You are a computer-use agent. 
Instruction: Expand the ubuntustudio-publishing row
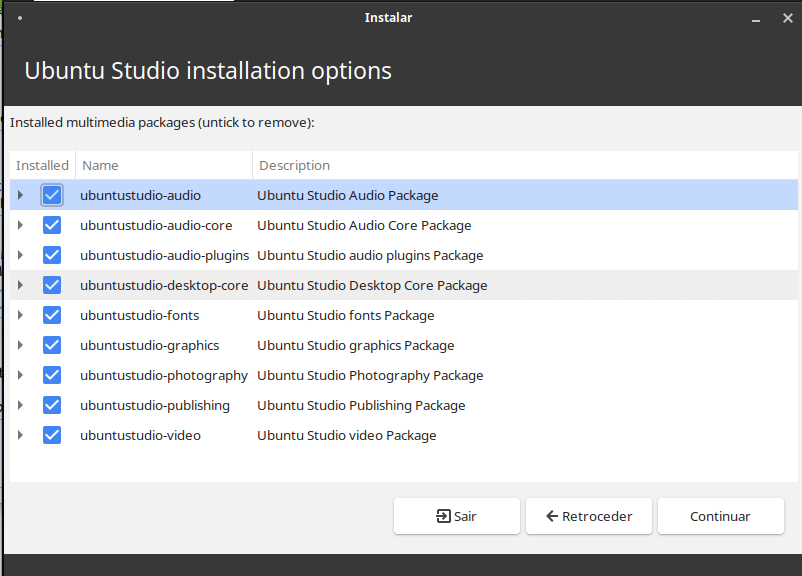coord(20,405)
